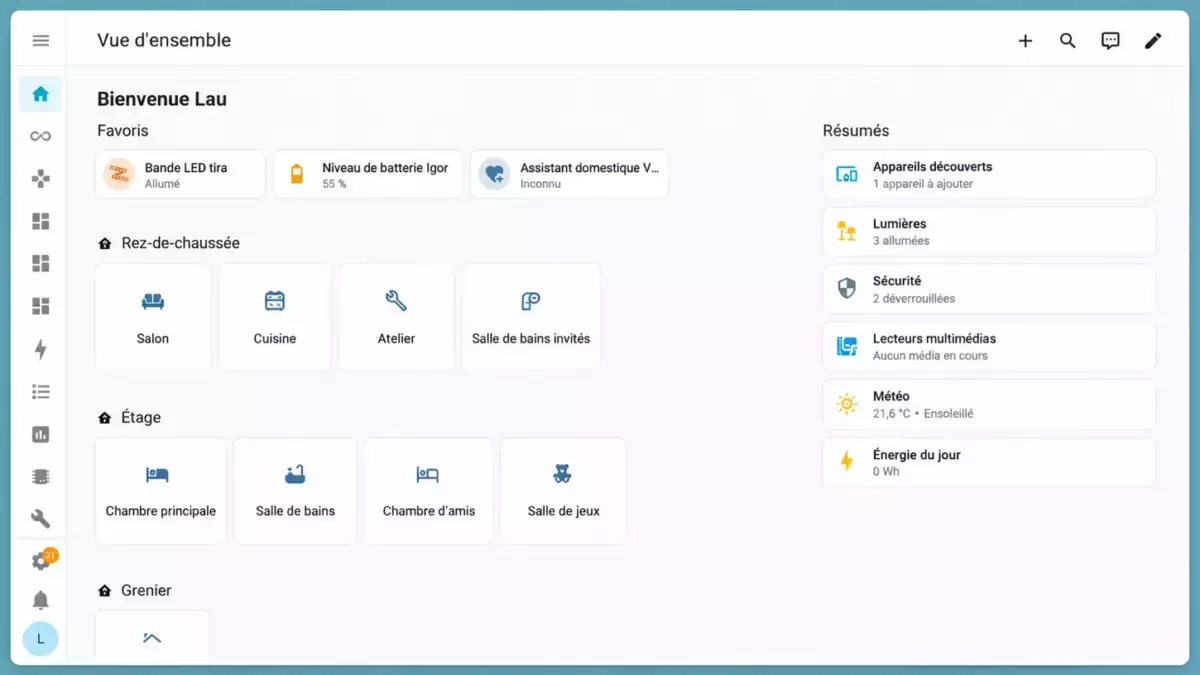The image size is (1200, 675).
Task: Open search with magnifier icon
Action: (1068, 41)
